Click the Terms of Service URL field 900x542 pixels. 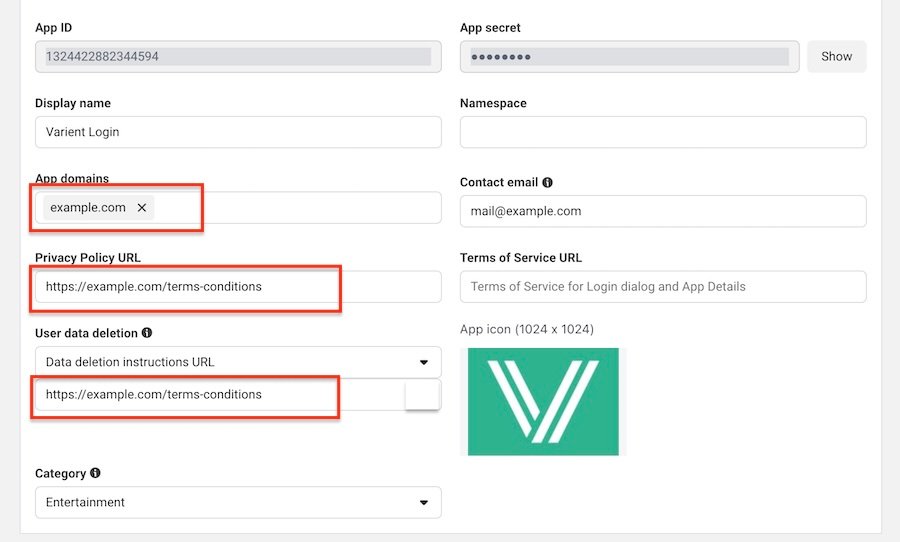(663, 286)
